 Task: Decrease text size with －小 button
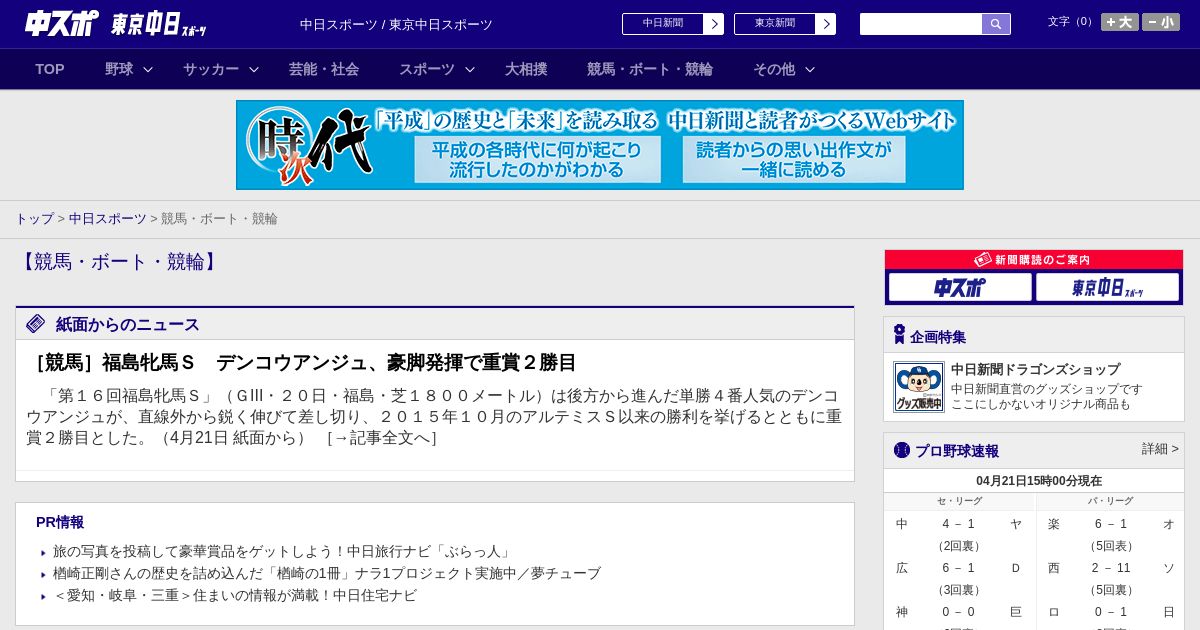(1161, 22)
